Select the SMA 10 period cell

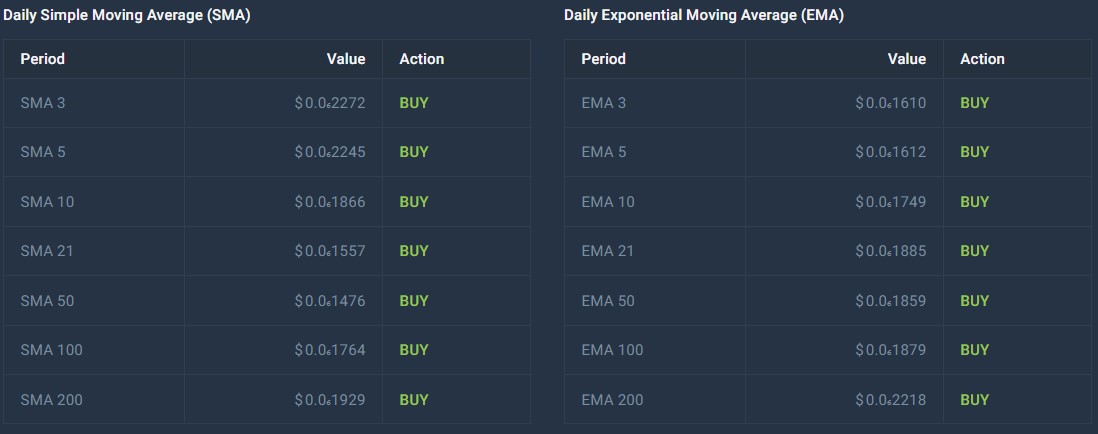(47, 202)
